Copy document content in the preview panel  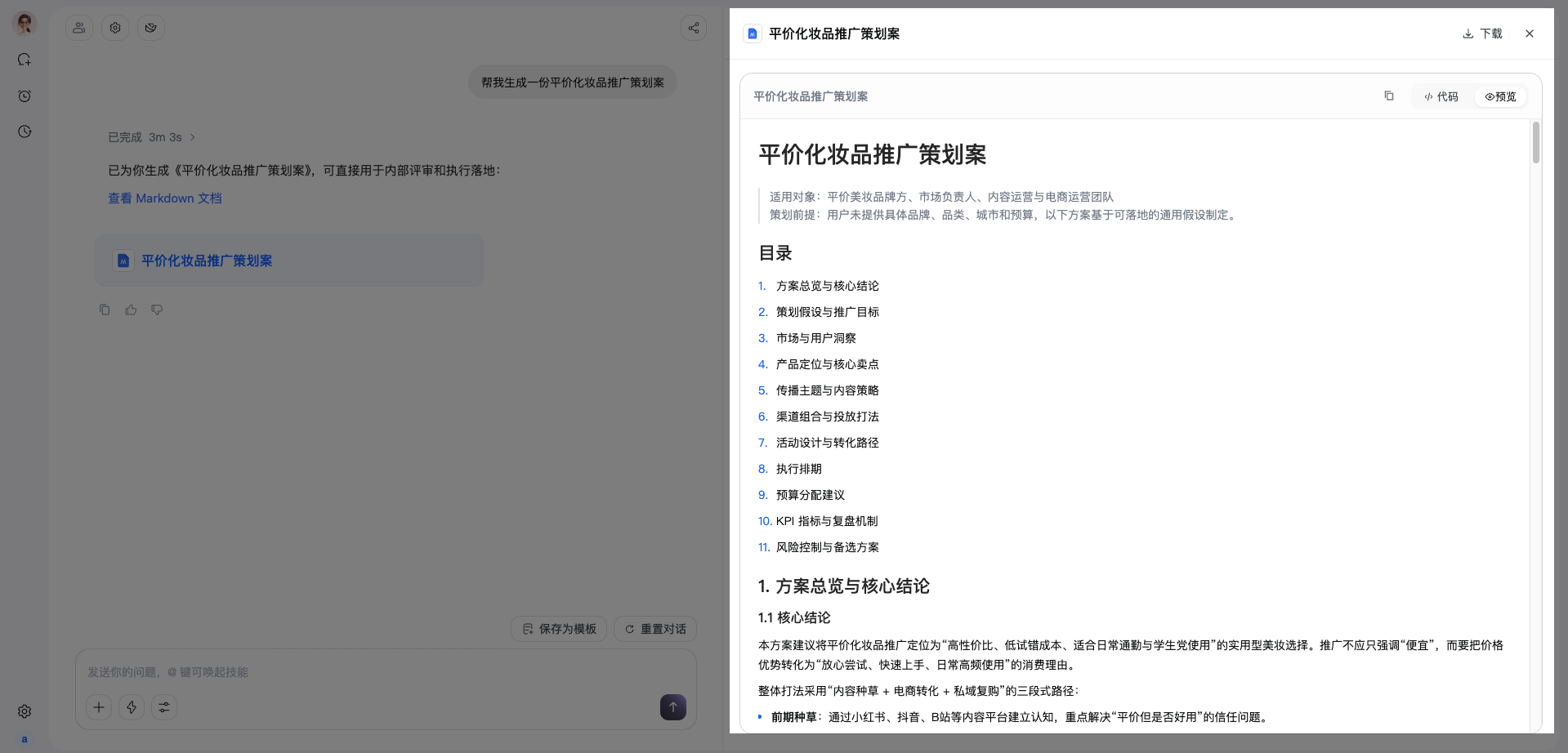(x=1389, y=96)
